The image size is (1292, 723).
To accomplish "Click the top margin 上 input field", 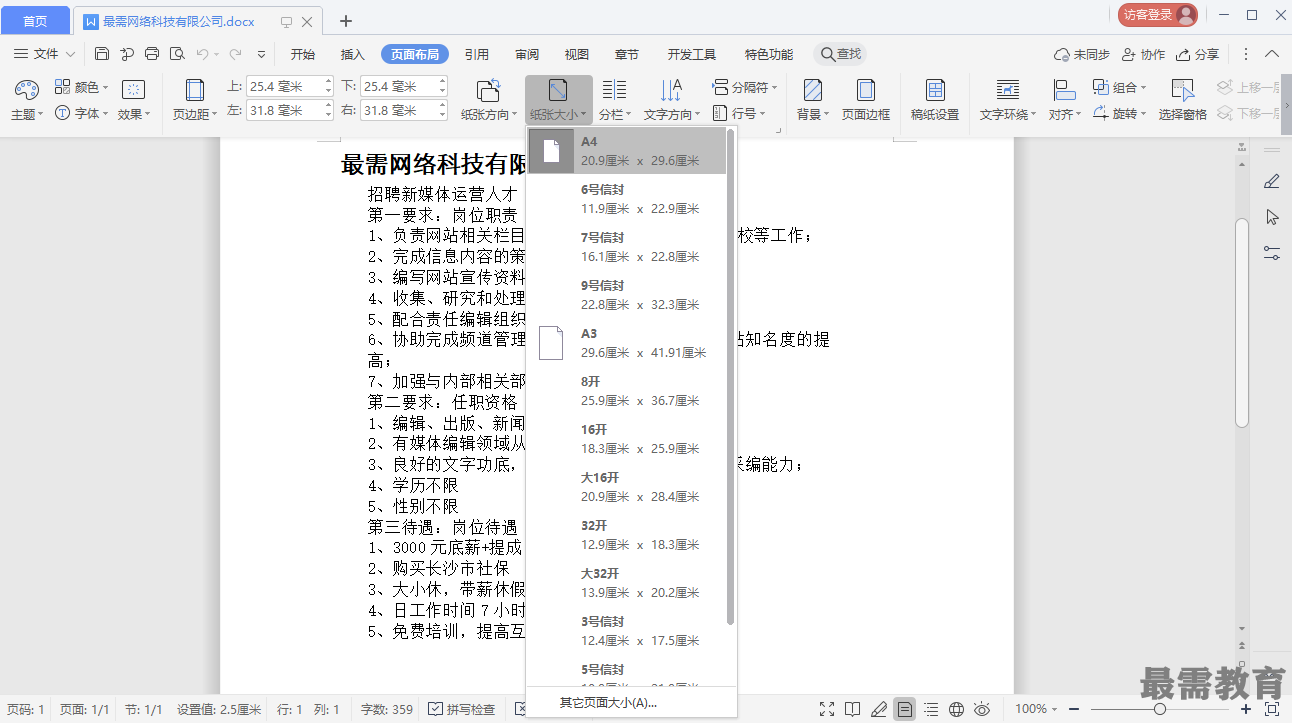I will pyautogui.click(x=290, y=86).
